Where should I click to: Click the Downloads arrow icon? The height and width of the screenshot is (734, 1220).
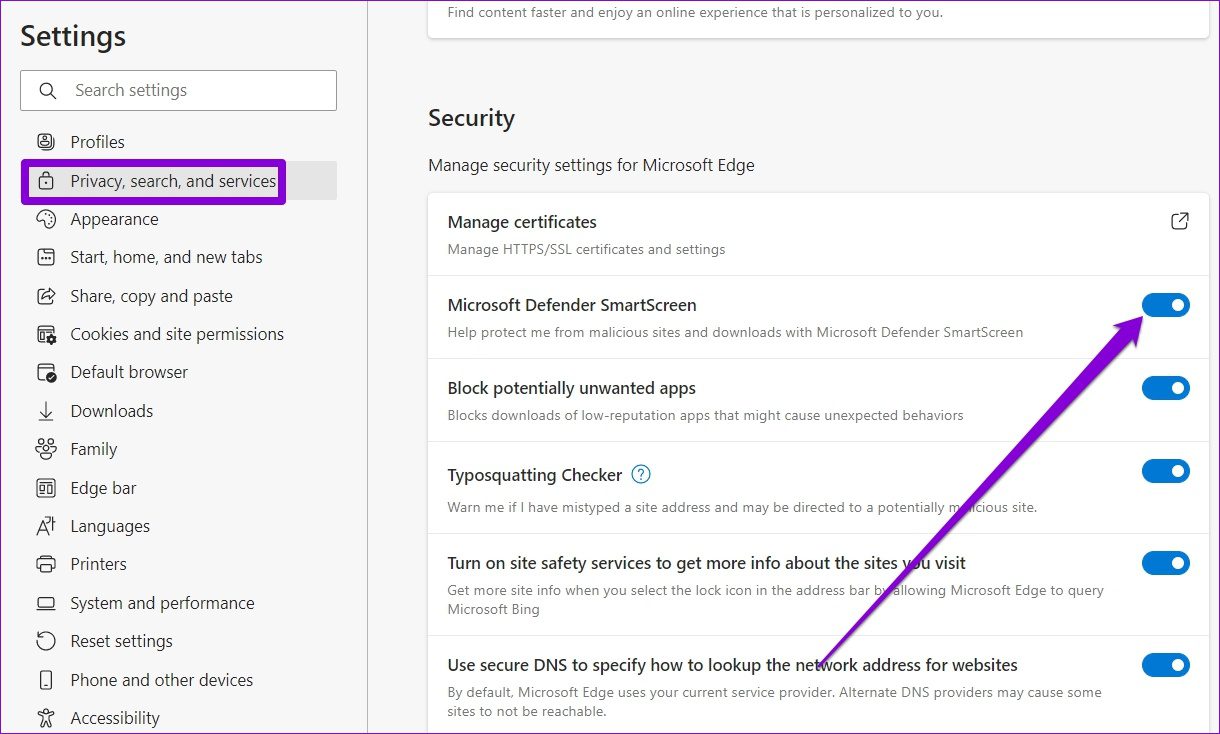[46, 411]
